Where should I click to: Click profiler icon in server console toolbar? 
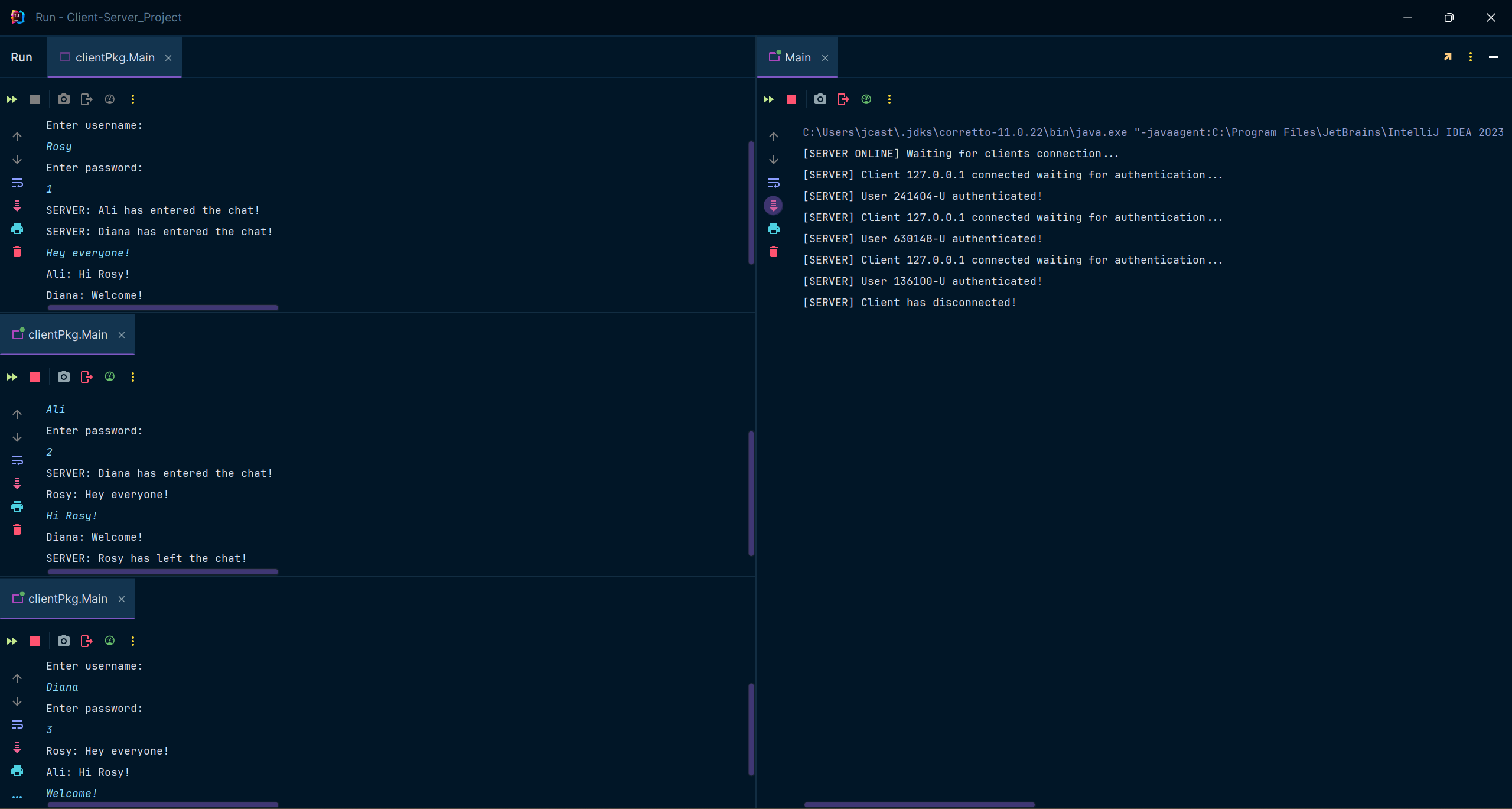866,99
